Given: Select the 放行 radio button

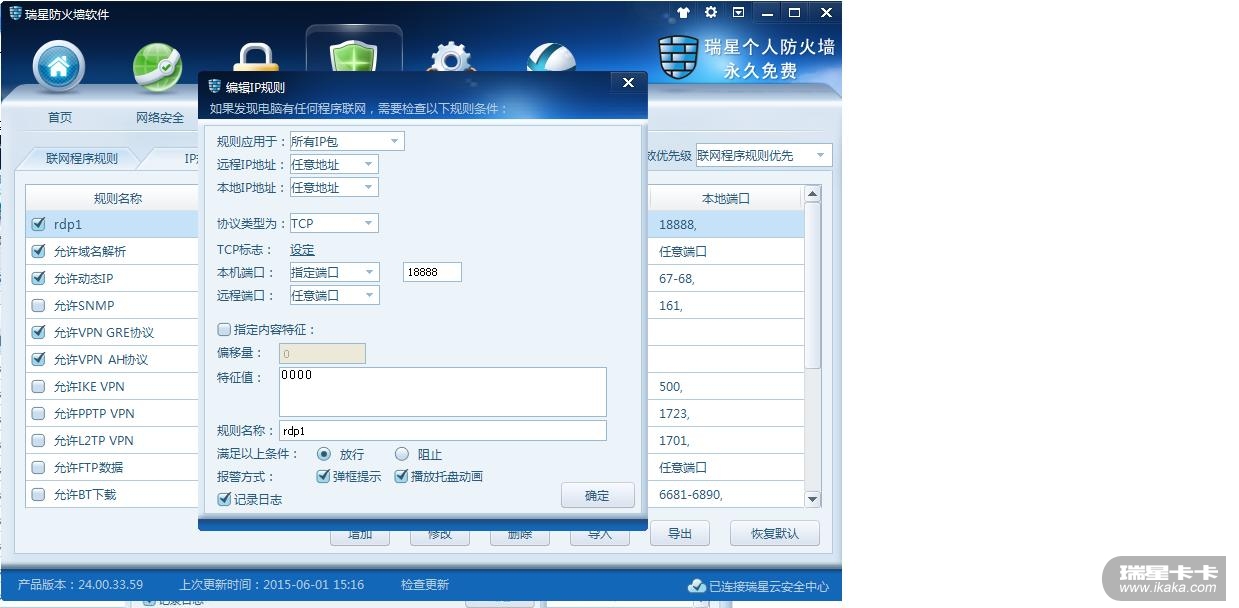Looking at the screenshot, I should (x=323, y=454).
